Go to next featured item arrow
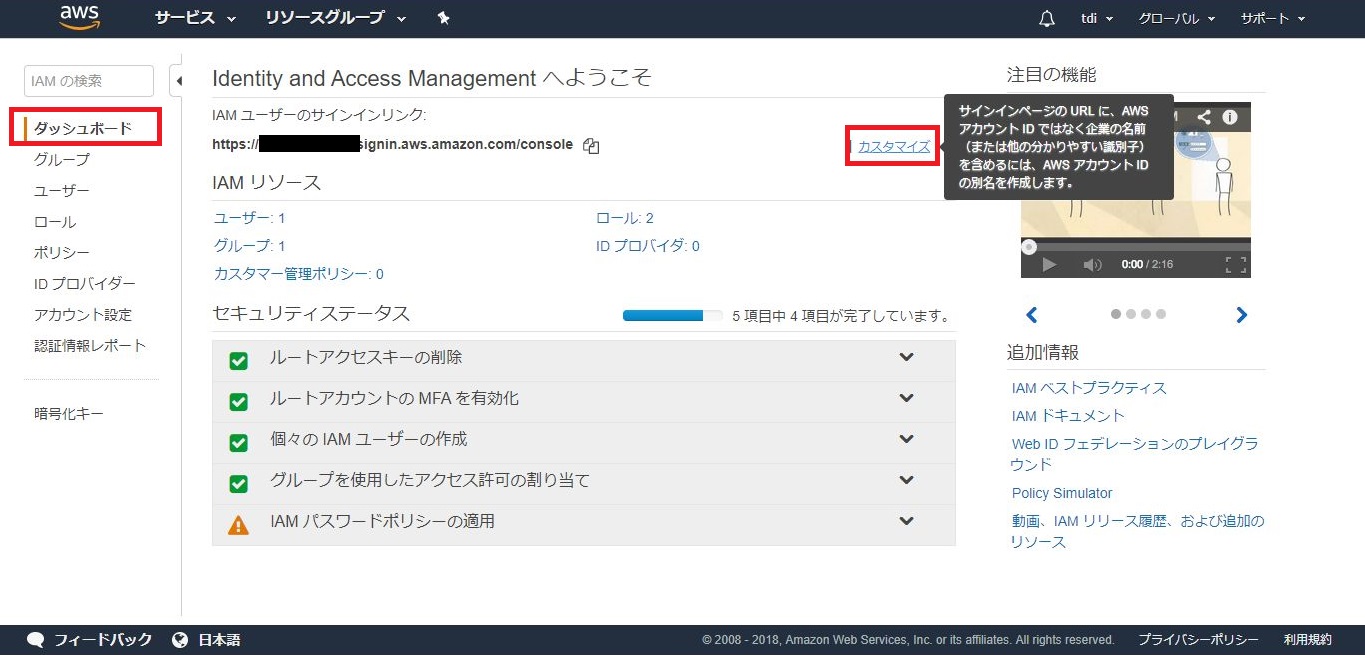1365x655 pixels. point(1241,315)
